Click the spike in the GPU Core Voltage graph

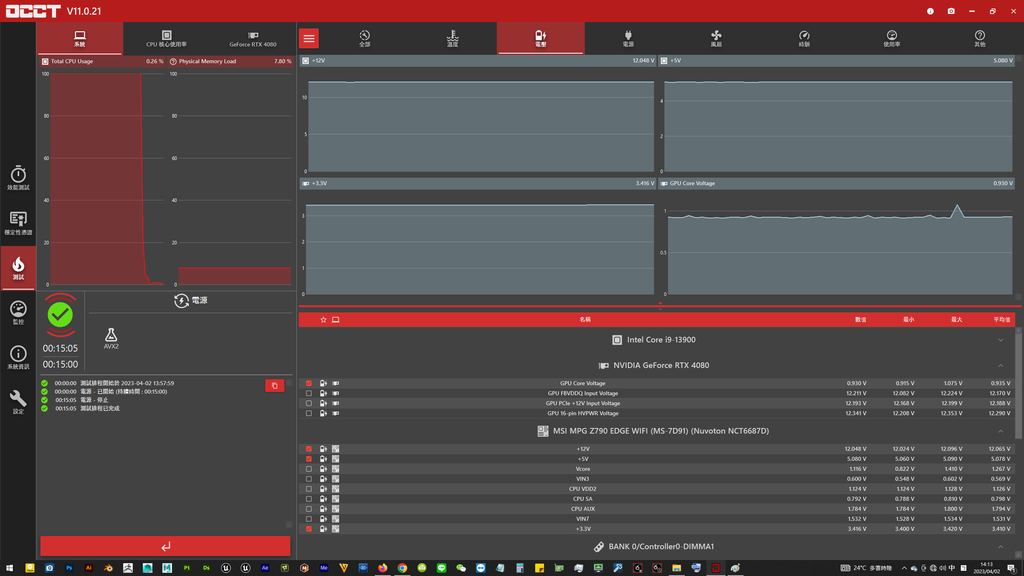coord(957,210)
